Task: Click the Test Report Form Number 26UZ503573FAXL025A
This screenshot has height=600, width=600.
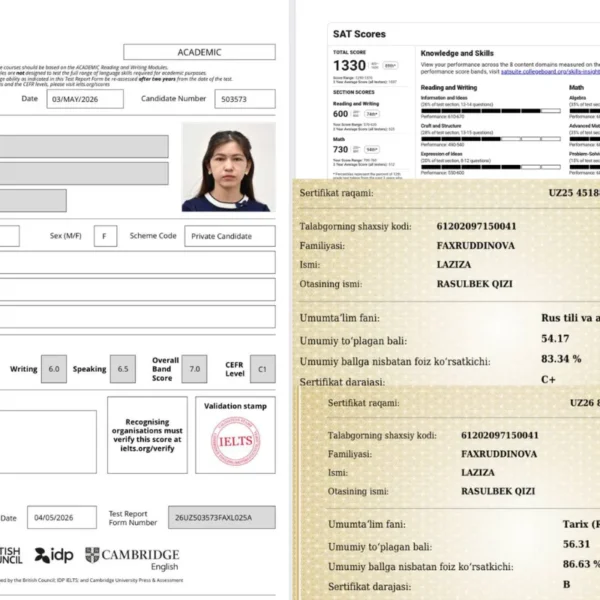Action: pyautogui.click(x=222, y=517)
